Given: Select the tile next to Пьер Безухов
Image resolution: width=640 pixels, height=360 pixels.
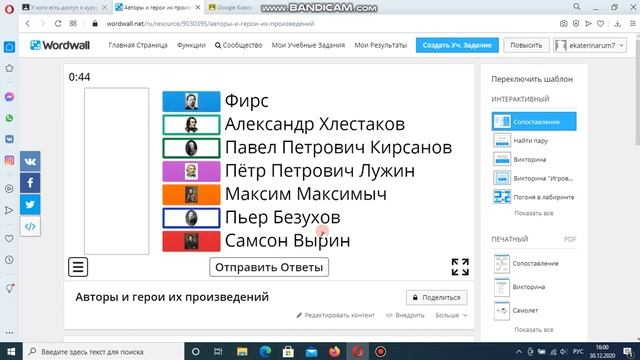Looking at the screenshot, I should pyautogui.click(x=191, y=218).
